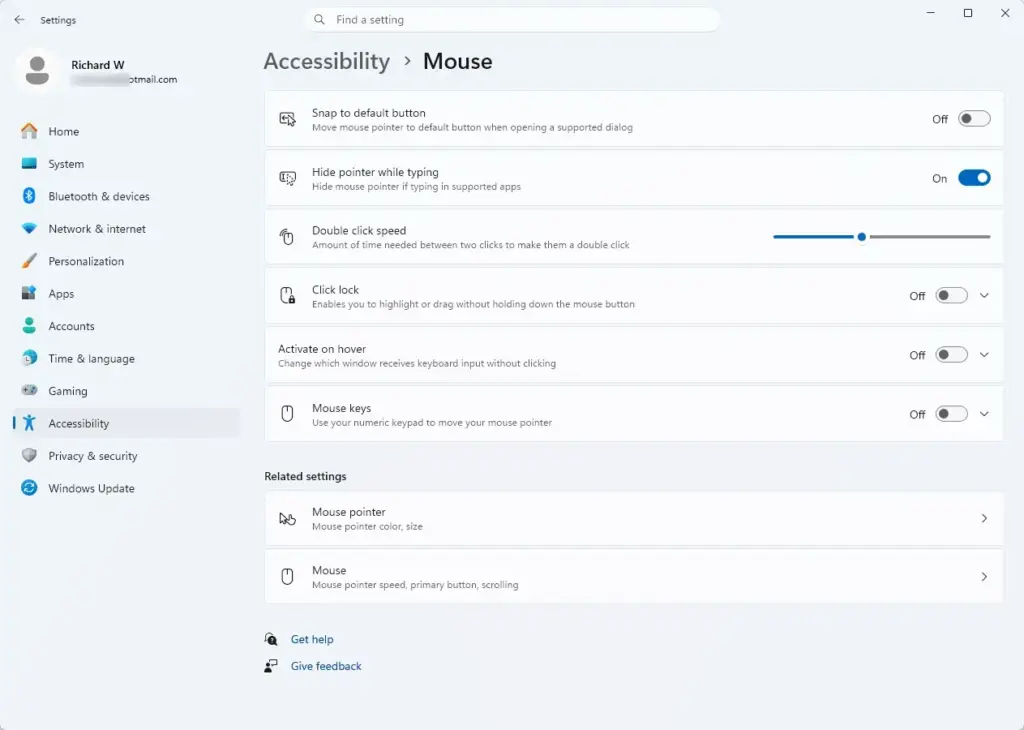Turn on Activate on hover toggle
Viewport: 1024px width, 730px height.
click(951, 355)
